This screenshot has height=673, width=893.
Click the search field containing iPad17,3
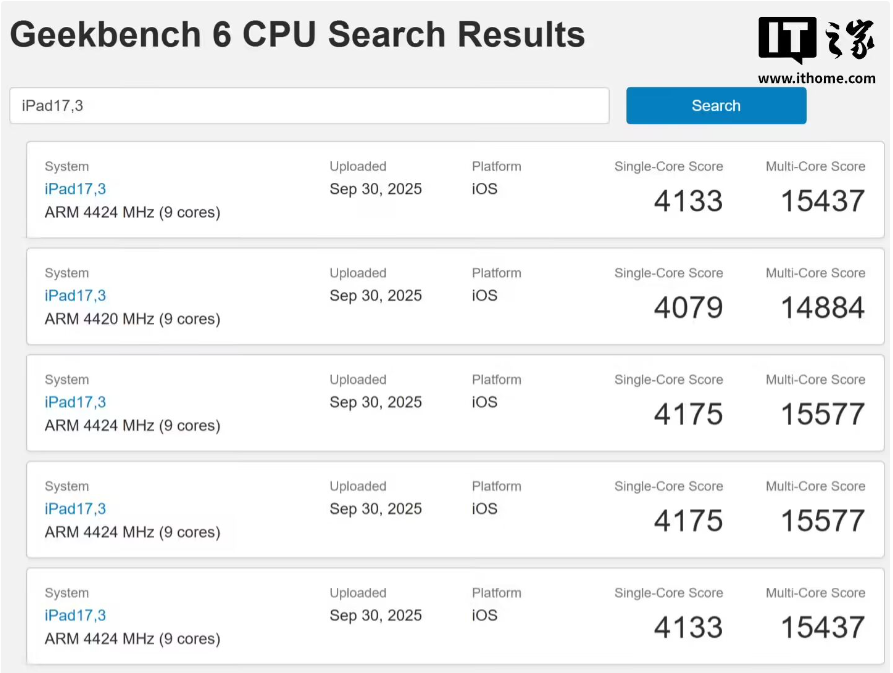click(x=309, y=106)
